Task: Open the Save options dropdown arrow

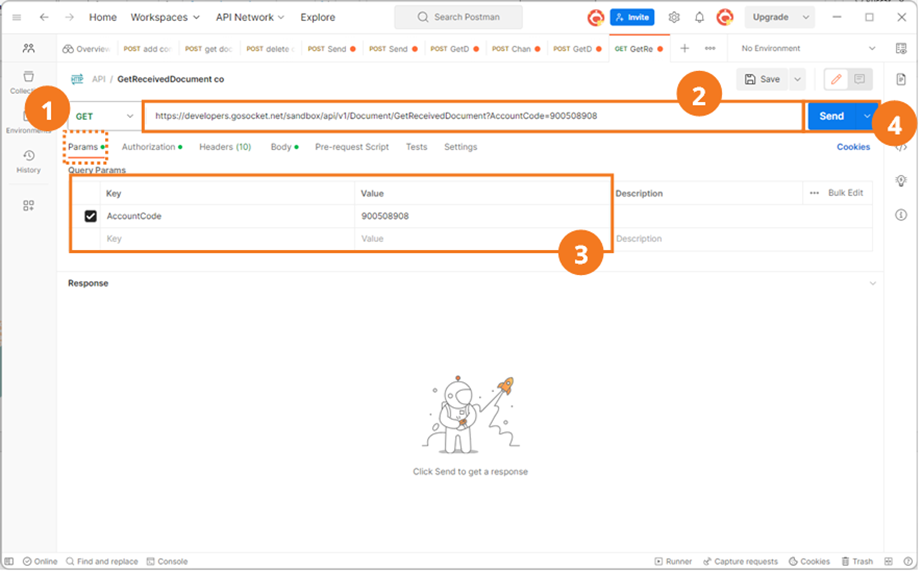Action: pyautogui.click(x=797, y=79)
